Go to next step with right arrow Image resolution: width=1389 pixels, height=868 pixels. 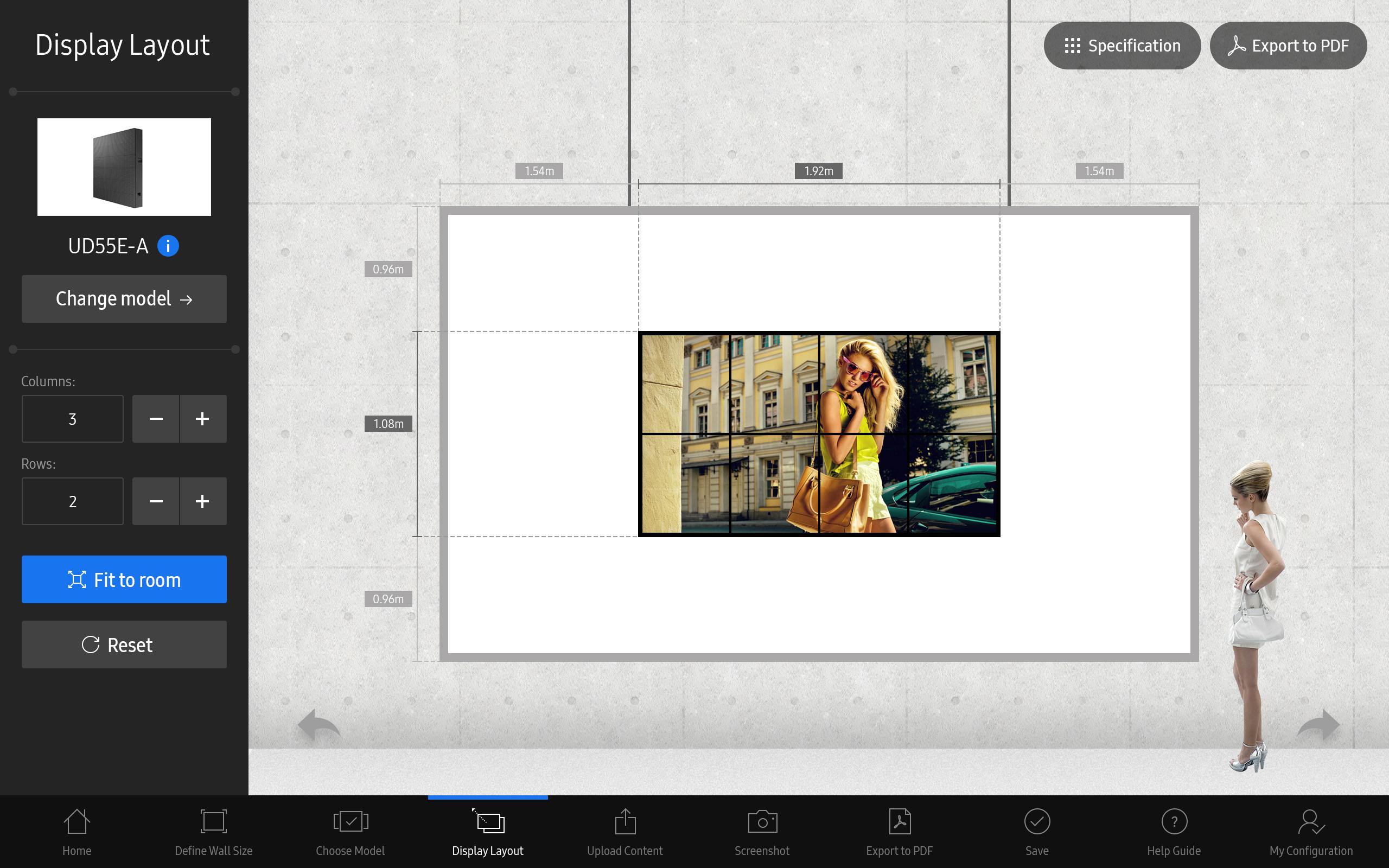(x=1318, y=725)
